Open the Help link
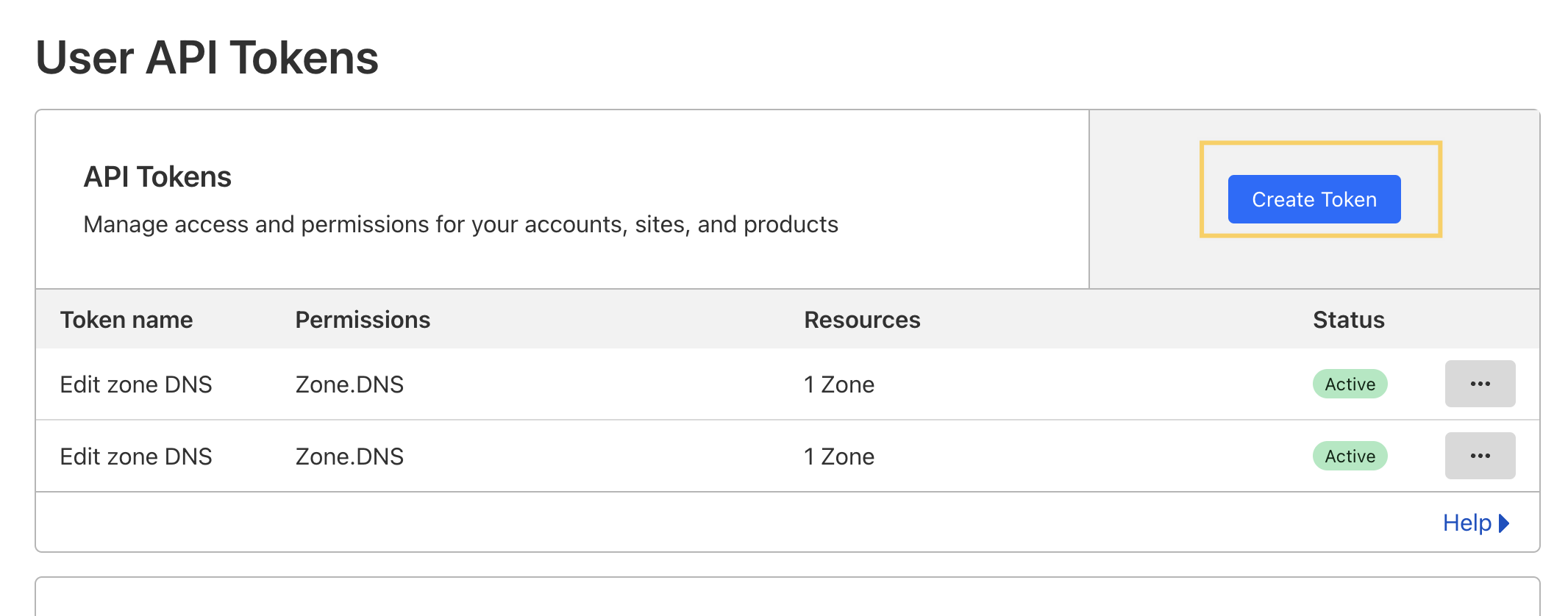Screen dimensions: 1568x616 tap(1467, 523)
